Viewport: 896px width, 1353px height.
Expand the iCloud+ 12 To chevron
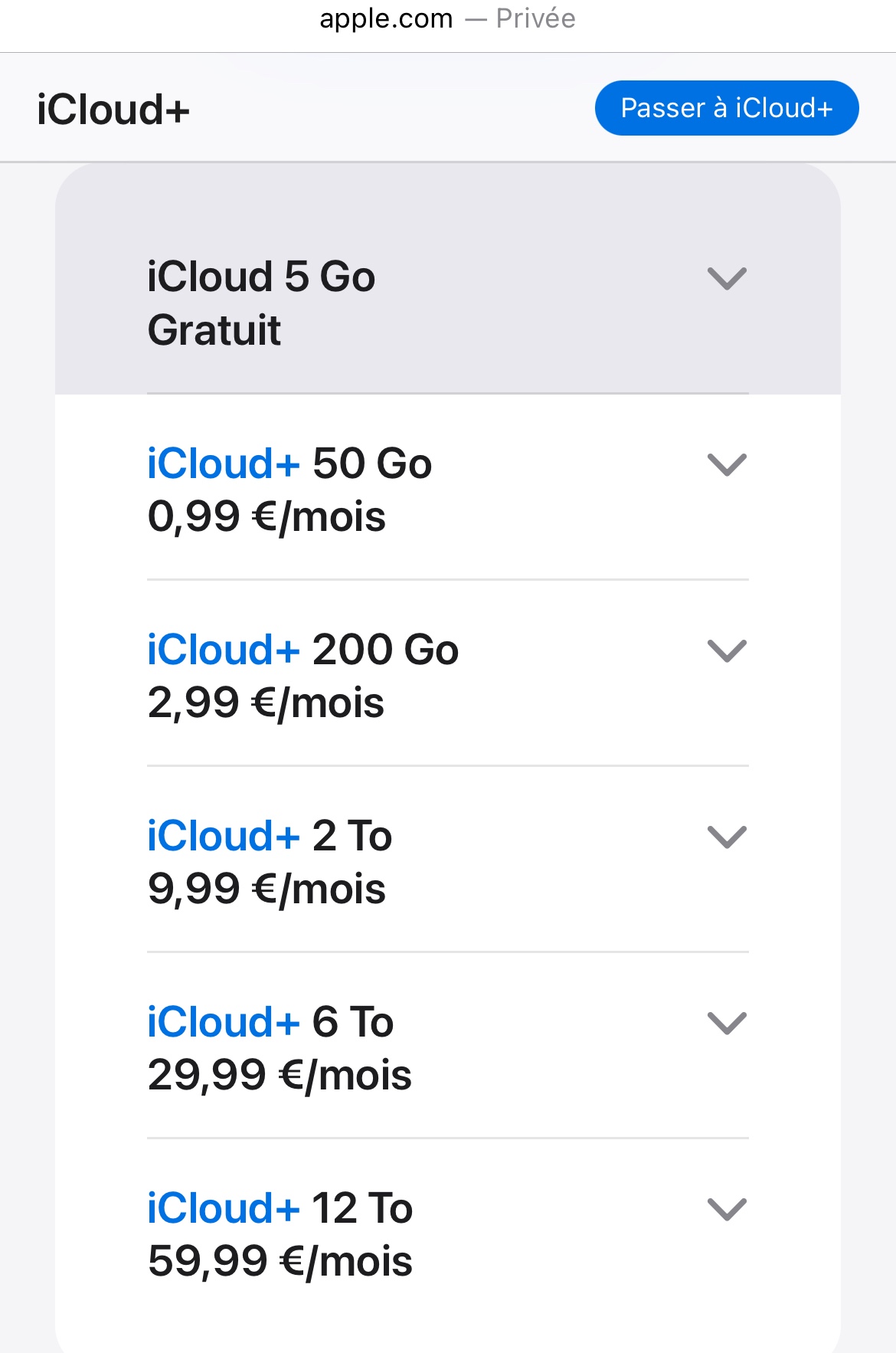point(726,1210)
